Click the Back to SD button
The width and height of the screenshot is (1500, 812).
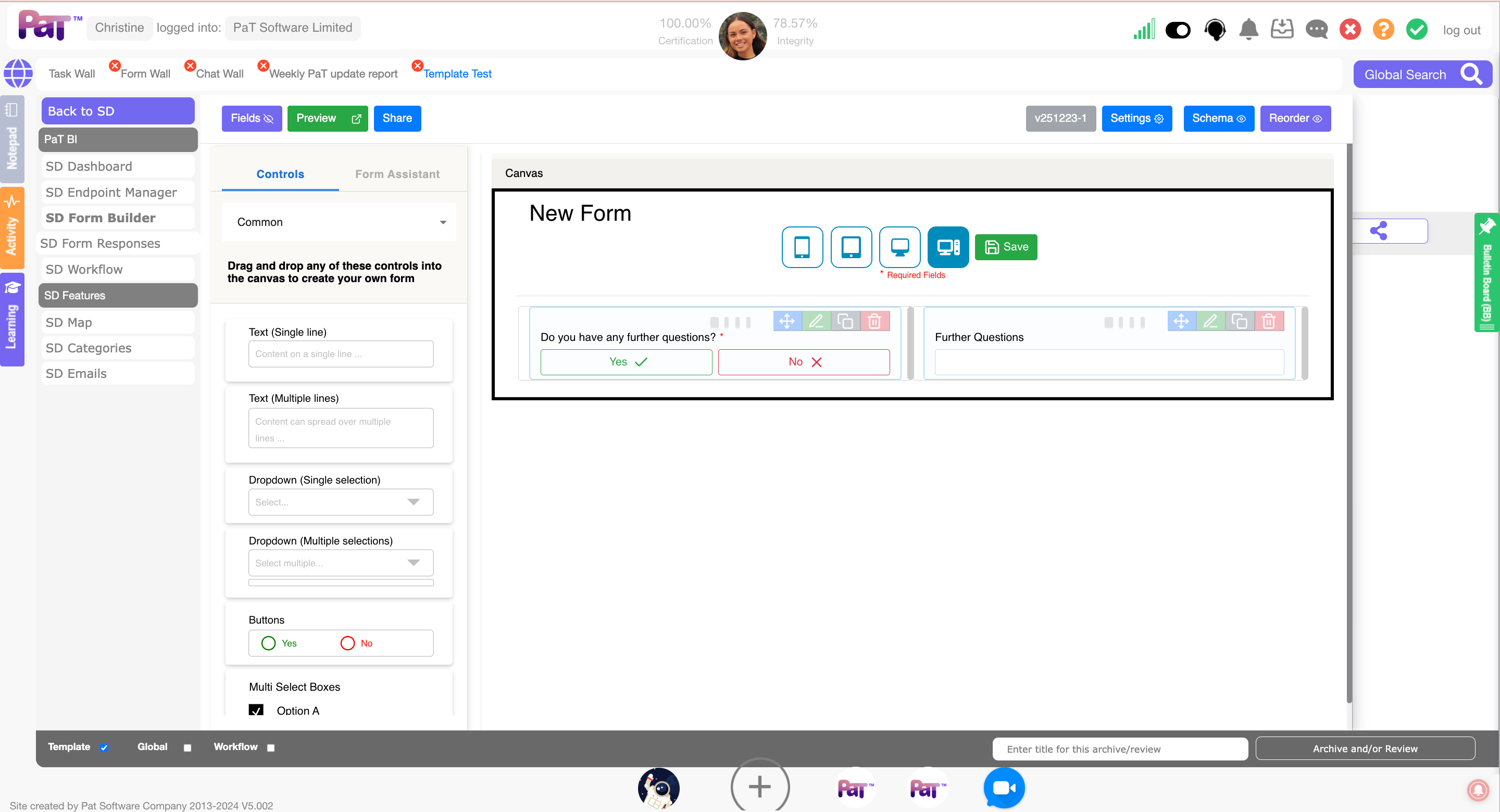pyautogui.click(x=118, y=110)
